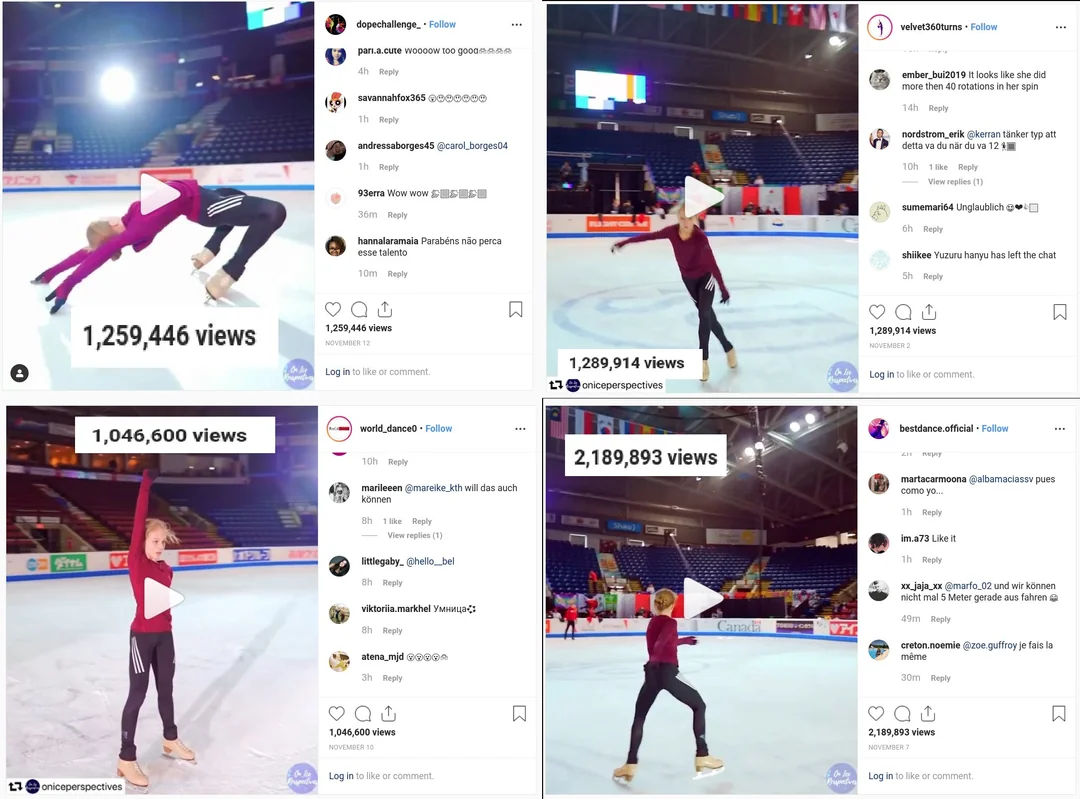Follow the velvet360turns account

coord(984,27)
